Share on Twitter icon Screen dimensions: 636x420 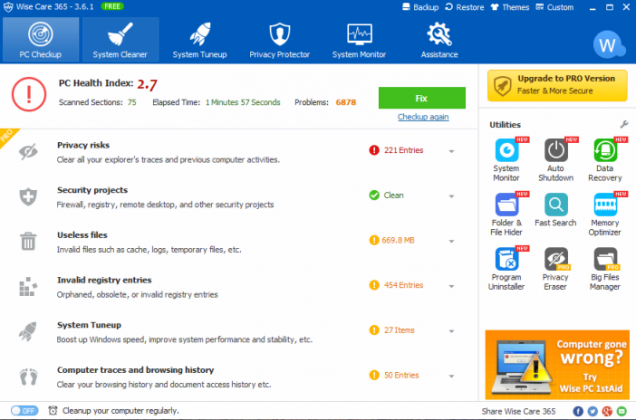(x=593, y=411)
